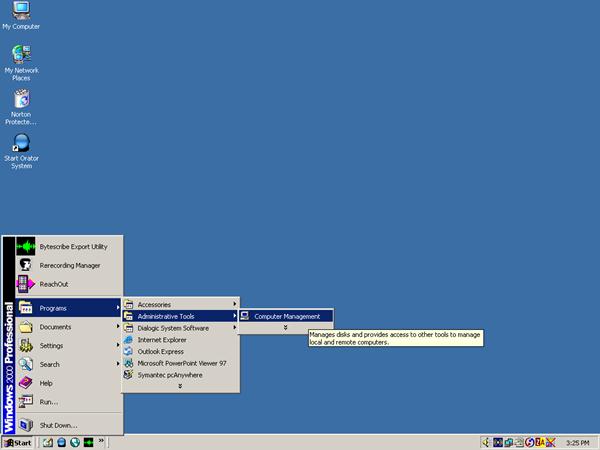
Task: Launch Symantec pcAnywhere from Programs
Action: [181, 375]
